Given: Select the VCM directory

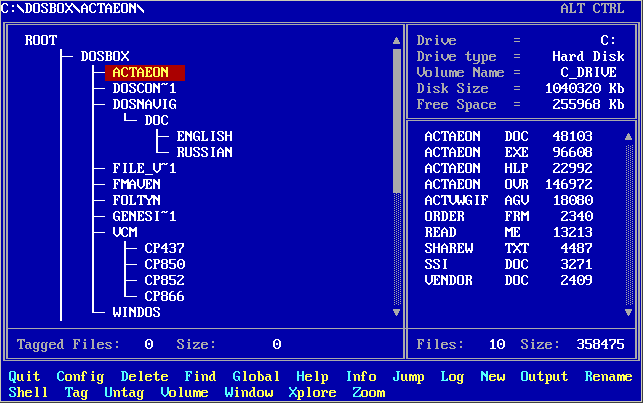Looking at the screenshot, I should pos(125,232).
